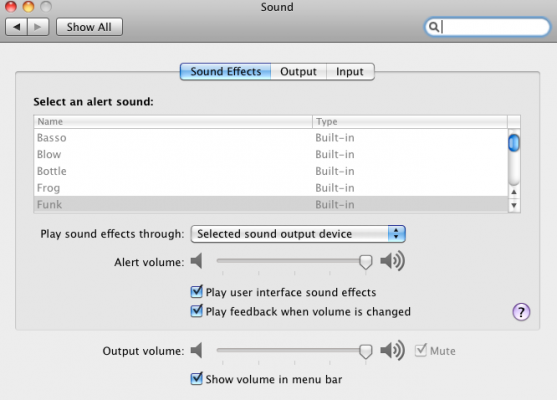Image resolution: width=557 pixels, height=400 pixels.
Task: Select the Funk alert sound
Action: point(271,204)
